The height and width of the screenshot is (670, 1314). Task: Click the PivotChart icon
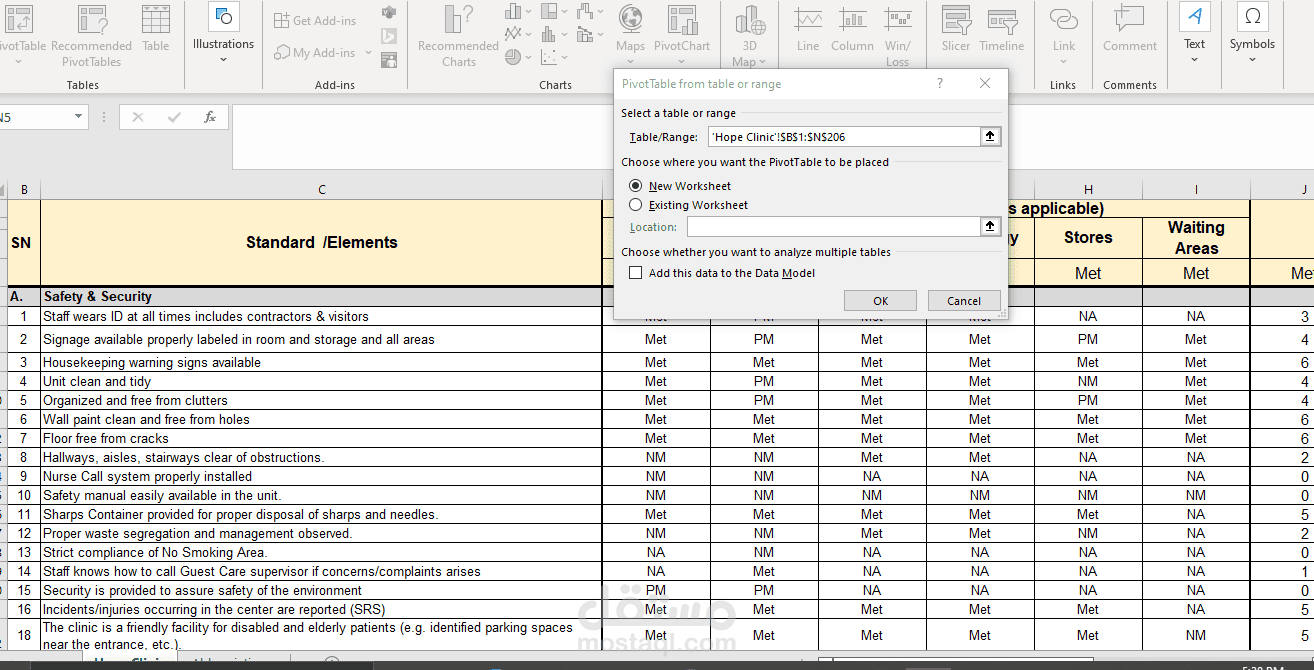click(x=682, y=20)
